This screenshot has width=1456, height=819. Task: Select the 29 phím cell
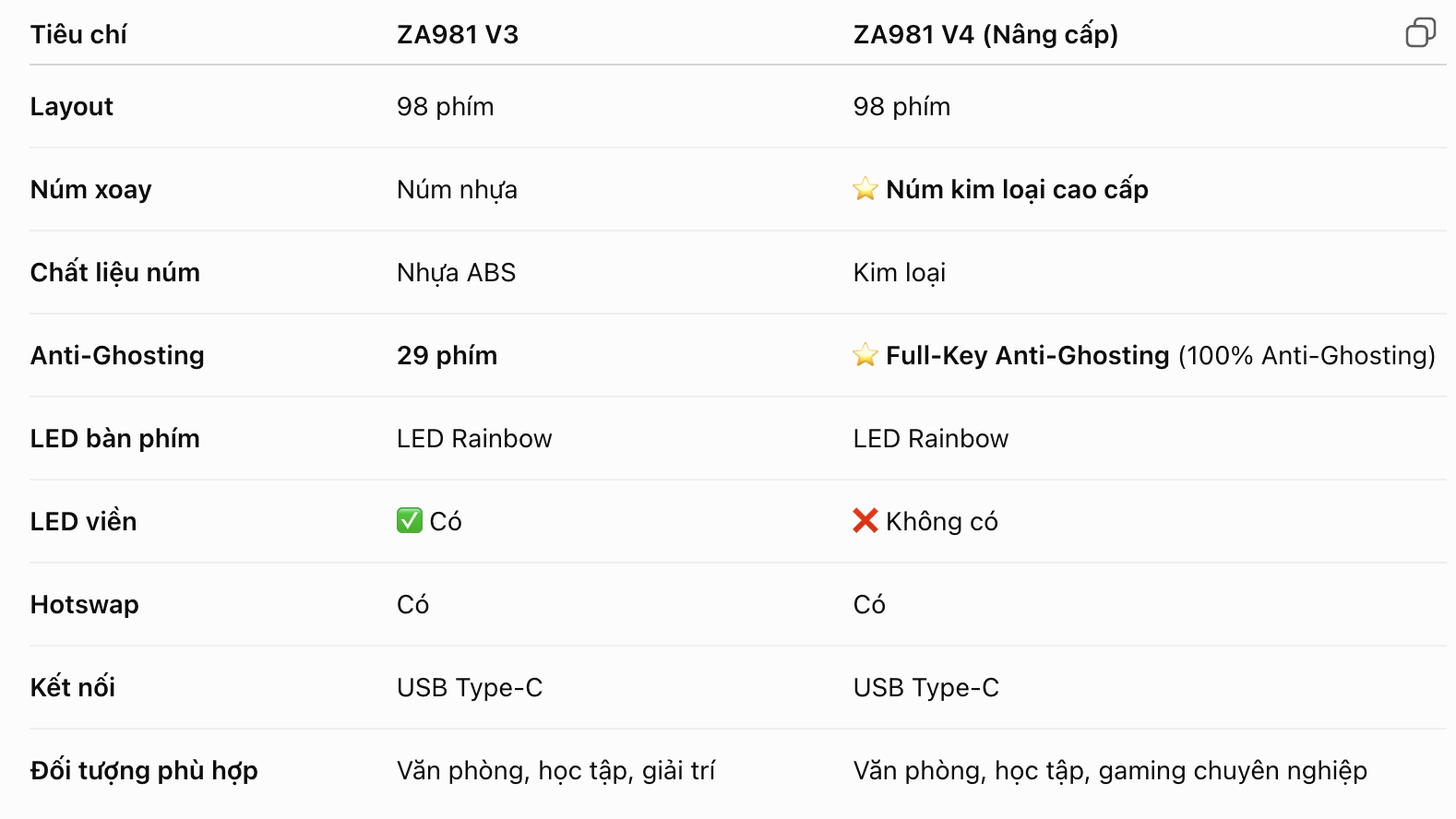[448, 355]
